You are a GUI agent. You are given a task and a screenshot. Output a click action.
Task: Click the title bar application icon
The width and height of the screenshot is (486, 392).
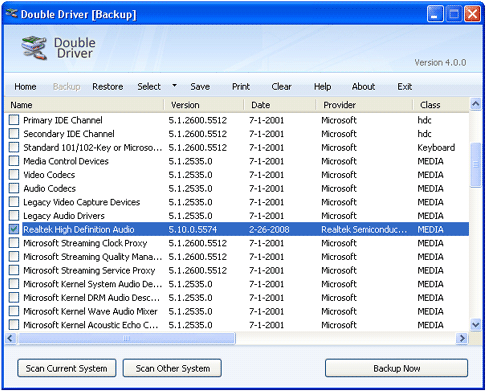tap(12, 14)
